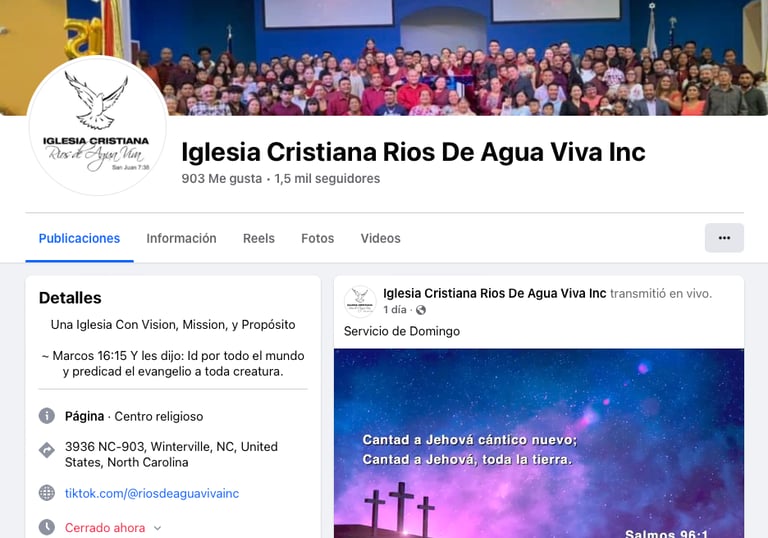Go to the Fotos tab
Screen dimensions: 768x538
coord(317,238)
